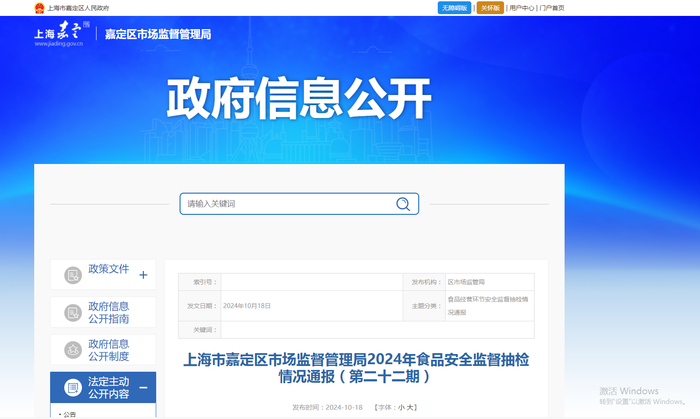The image size is (700, 419).
Task: Click the 上海嘉定 site logo
Action: click(x=62, y=33)
